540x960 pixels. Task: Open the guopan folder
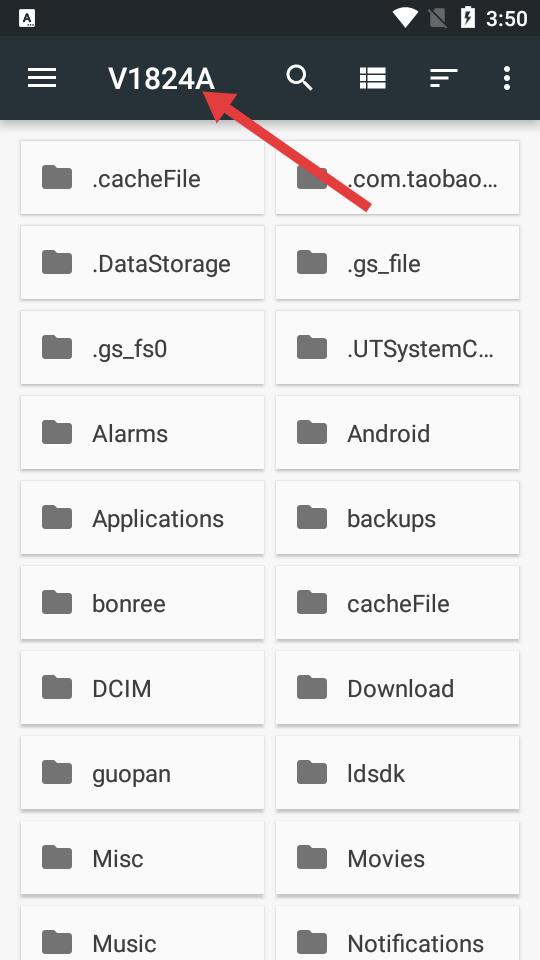tap(143, 773)
